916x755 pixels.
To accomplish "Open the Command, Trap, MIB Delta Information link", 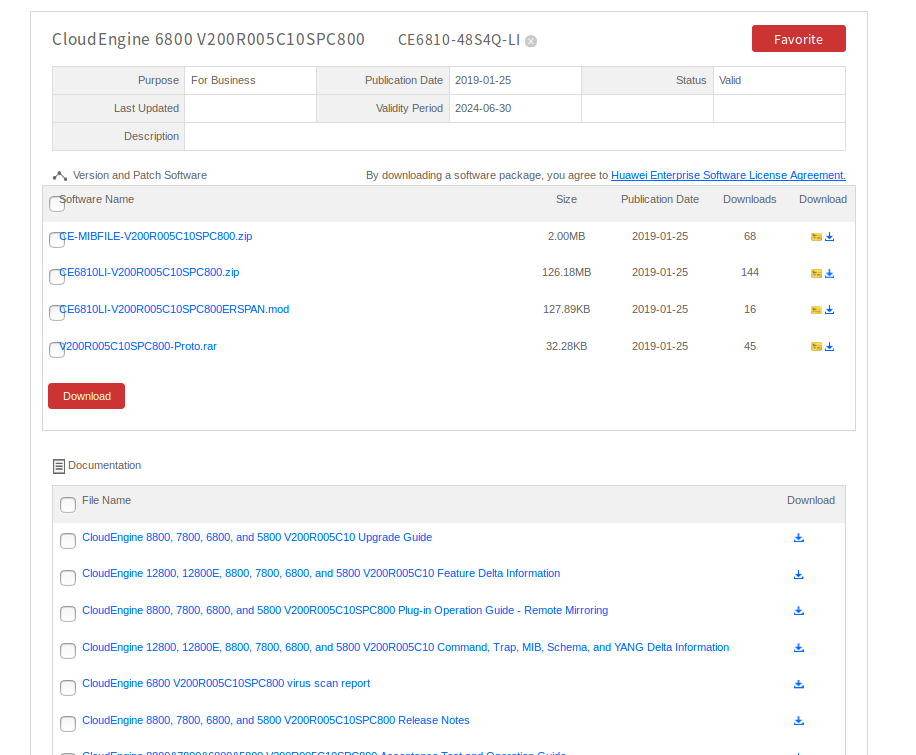I will (405, 647).
